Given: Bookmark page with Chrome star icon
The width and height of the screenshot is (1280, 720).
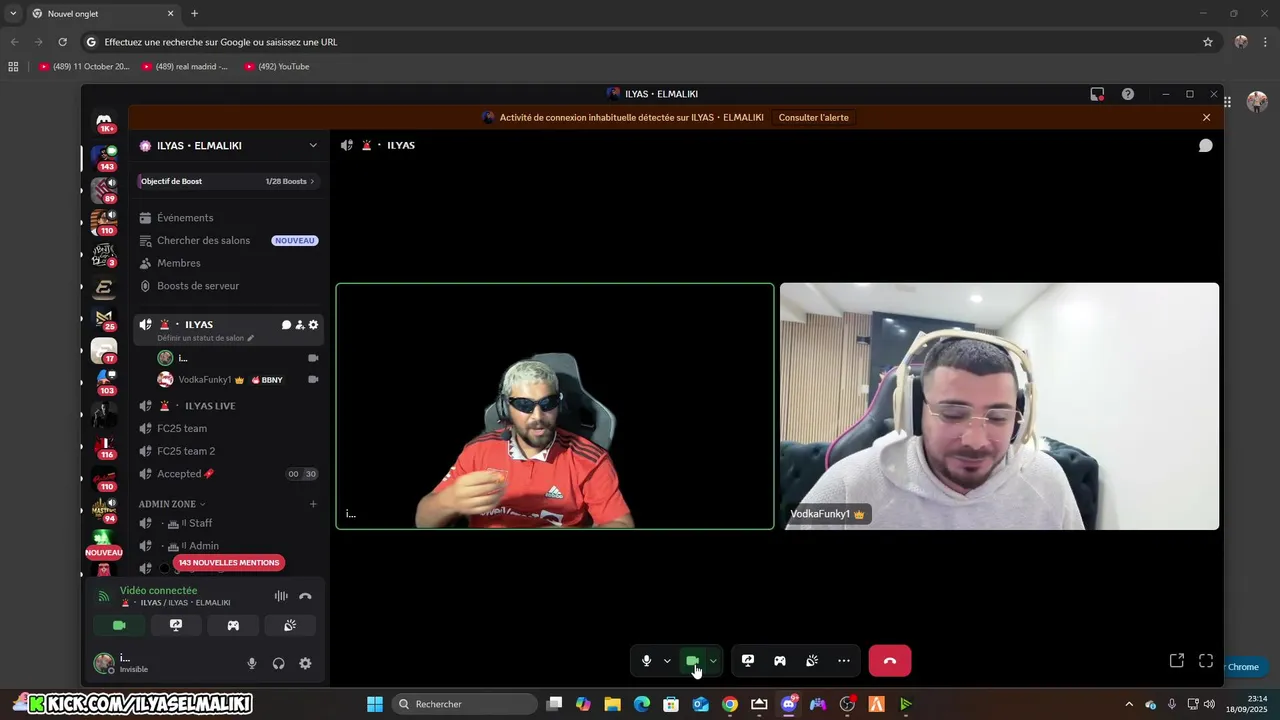Looking at the screenshot, I should 1208,42.
